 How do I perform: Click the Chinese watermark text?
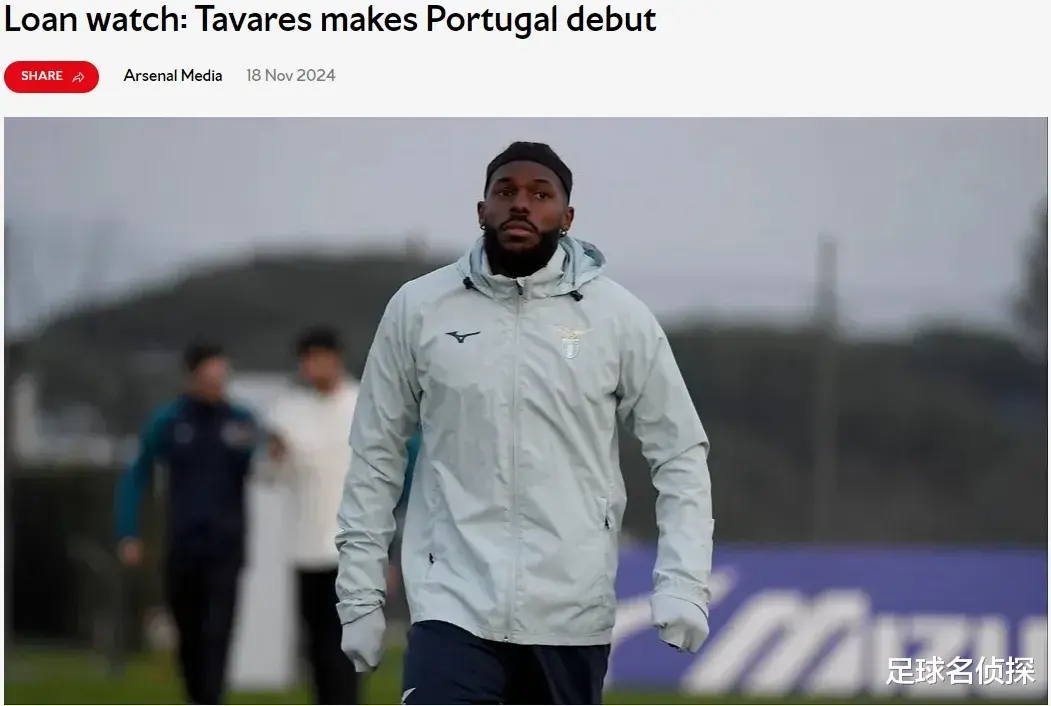tap(959, 670)
